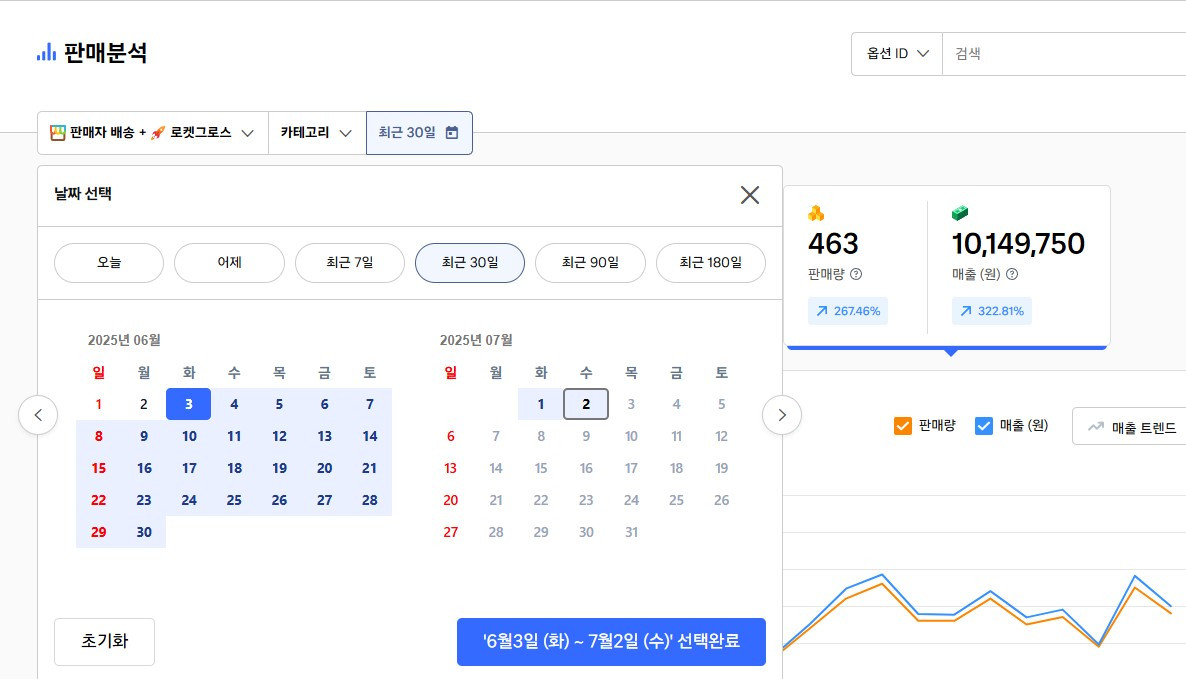
Task: Confirm date range with 선택완료 button
Action: tap(611, 641)
